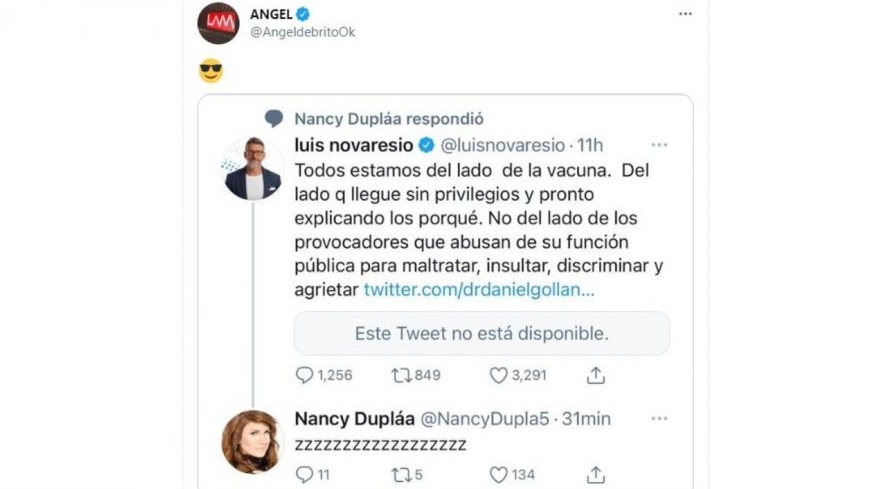This screenshot has height=489, width=878.
Task: Open the three-dot menu on Novaresio's tweet
Action: point(659,145)
